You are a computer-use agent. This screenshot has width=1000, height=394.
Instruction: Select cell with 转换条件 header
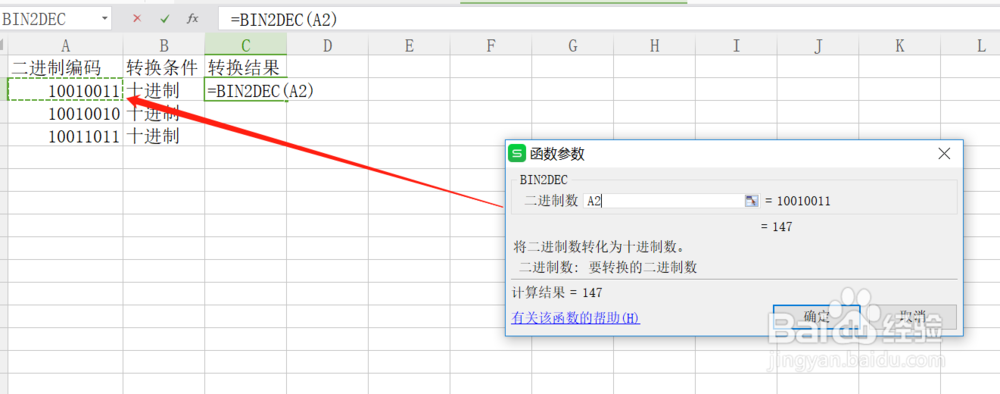[164, 67]
